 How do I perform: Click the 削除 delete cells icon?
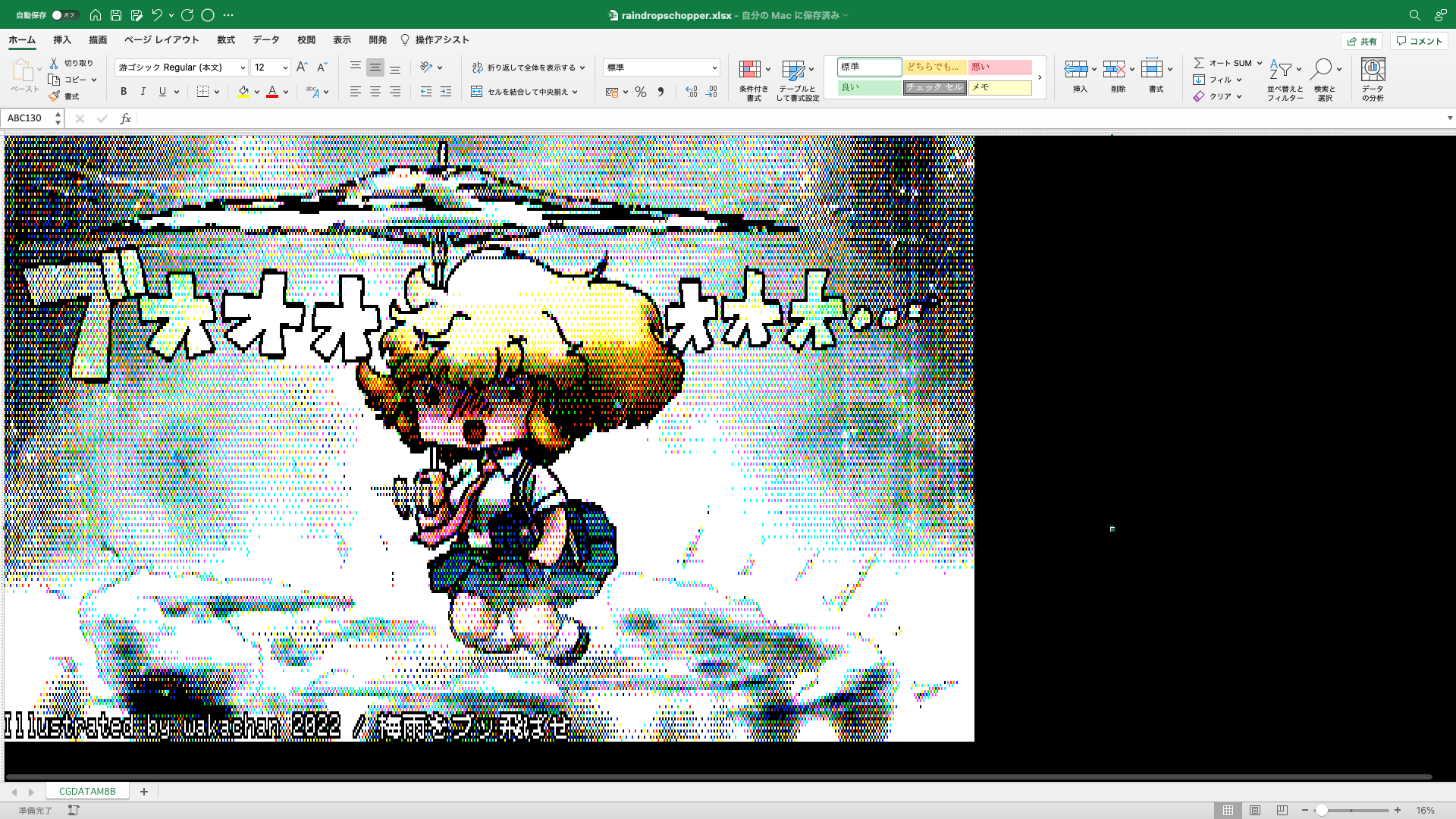click(1114, 70)
